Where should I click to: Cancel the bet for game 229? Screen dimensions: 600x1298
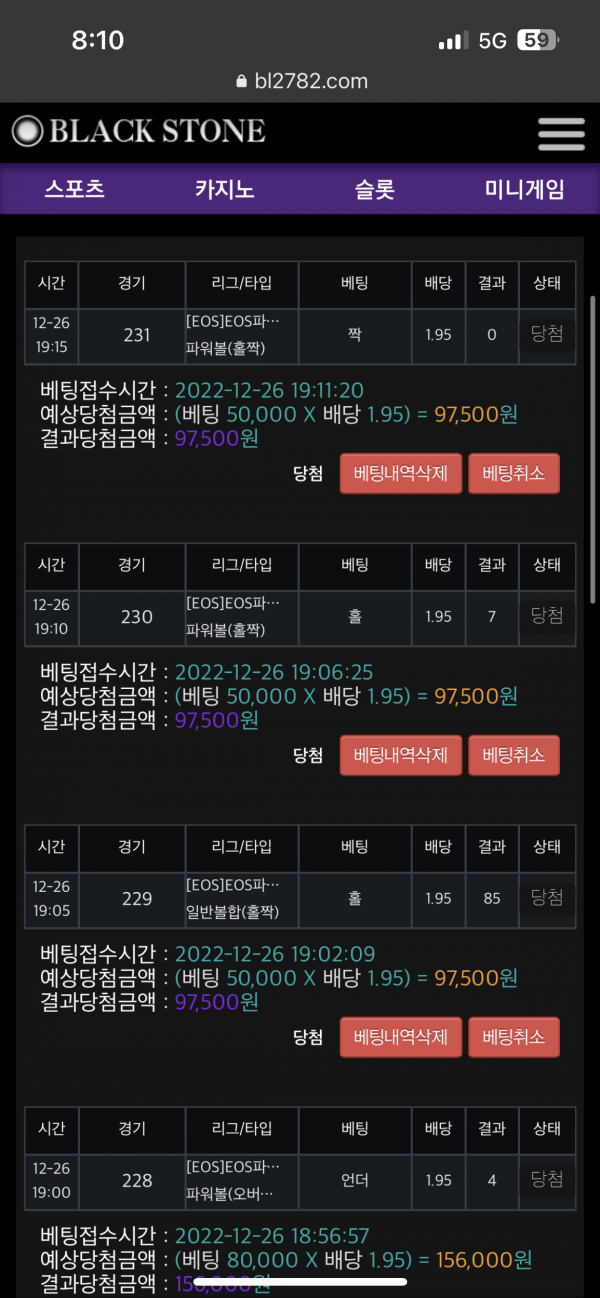514,1037
